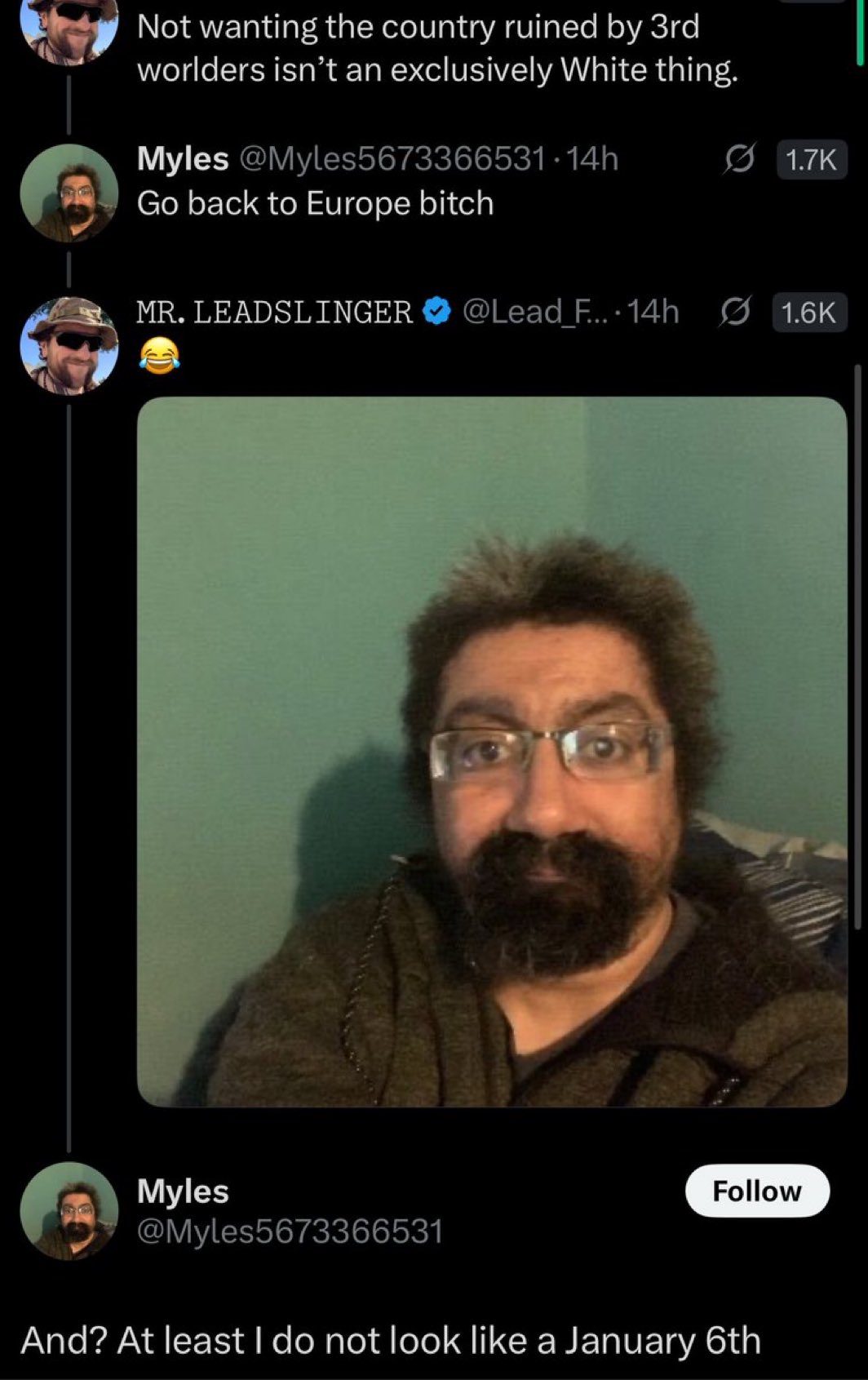Viewport: 868px width, 1380px height.
Task: Tap the Grok icon on Myles's reply
Action: (x=739, y=159)
